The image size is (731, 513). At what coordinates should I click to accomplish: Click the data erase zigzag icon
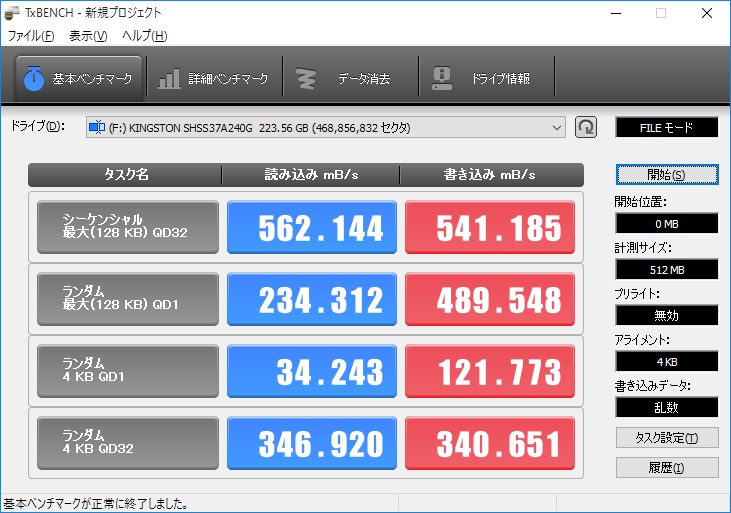[x=306, y=78]
